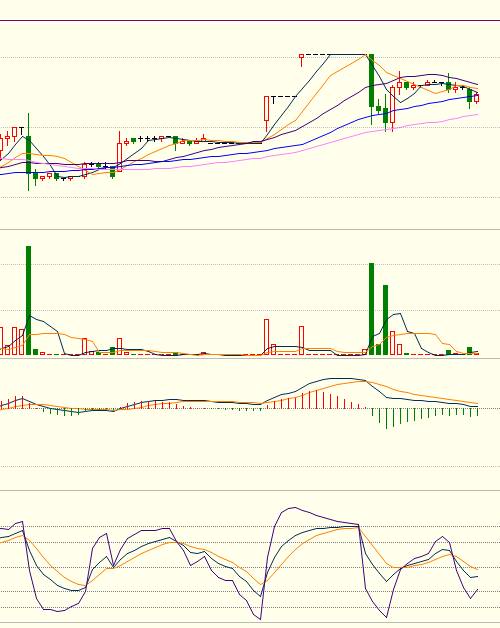Select the tallest red MACD histogram bar
This screenshot has width=500, height=628.
click(x=316, y=399)
